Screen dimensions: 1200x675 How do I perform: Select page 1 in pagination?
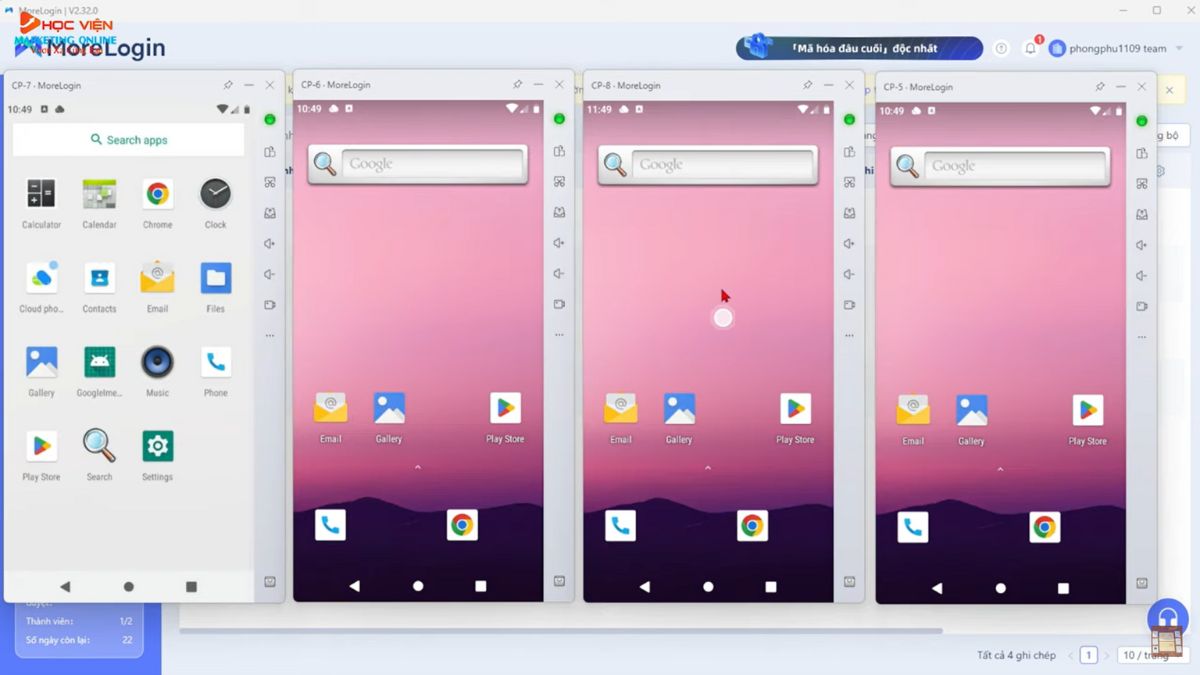click(x=1088, y=655)
